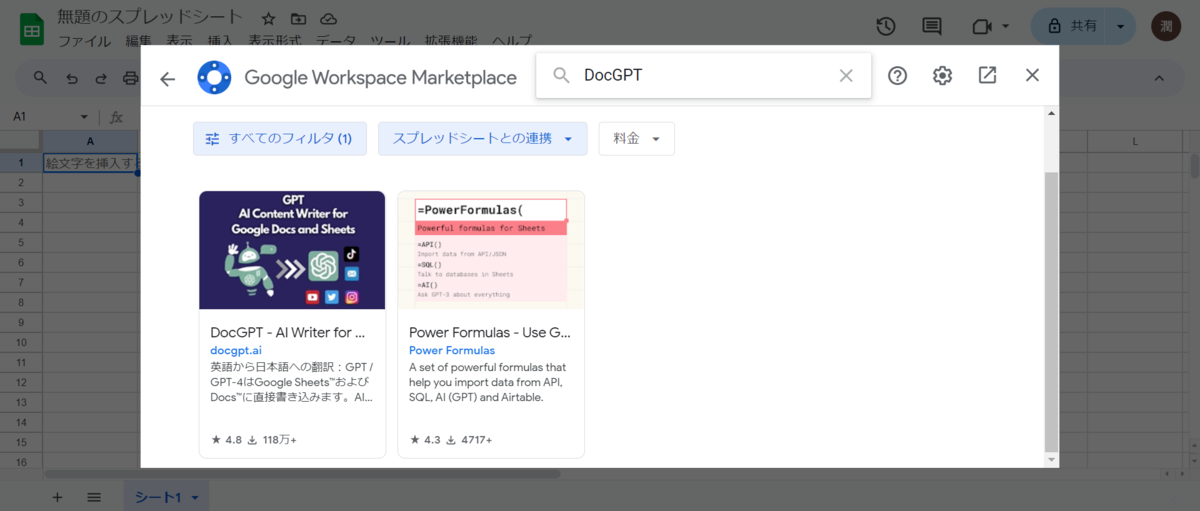Undo the last action in Sheets
Image resolution: width=1200 pixels, height=511 pixels.
[71, 78]
